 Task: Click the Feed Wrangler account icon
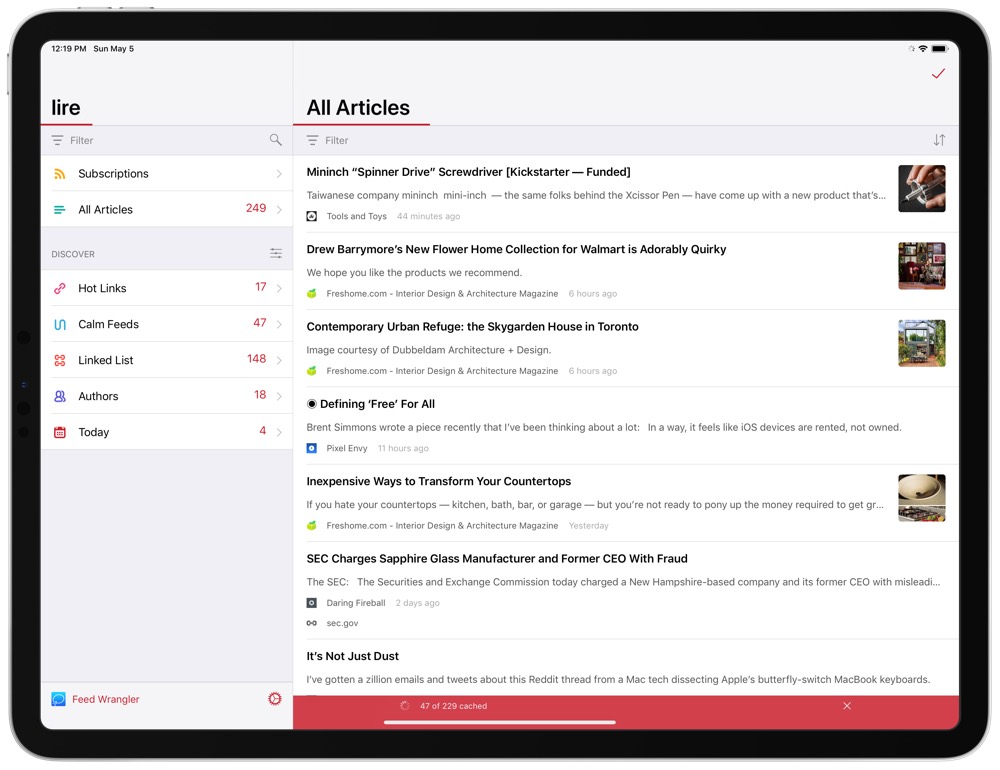coord(59,699)
